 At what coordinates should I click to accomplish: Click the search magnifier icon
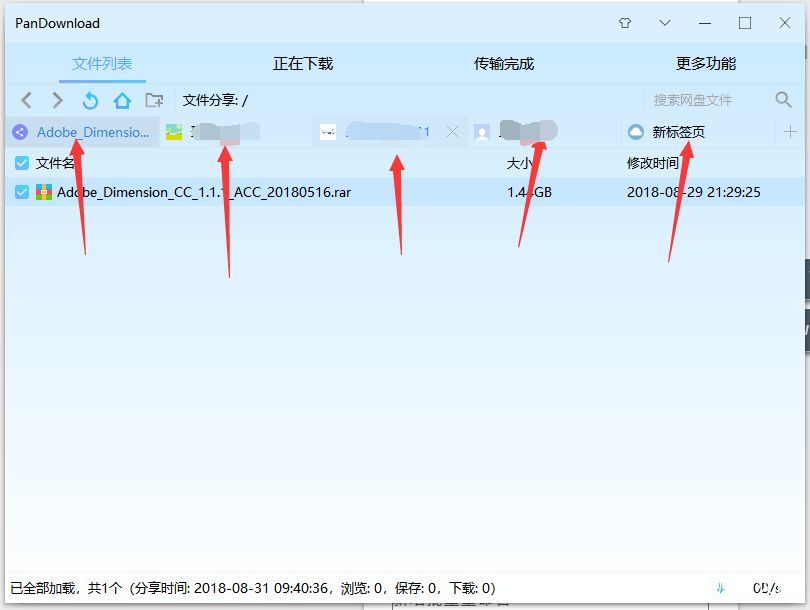coord(783,100)
